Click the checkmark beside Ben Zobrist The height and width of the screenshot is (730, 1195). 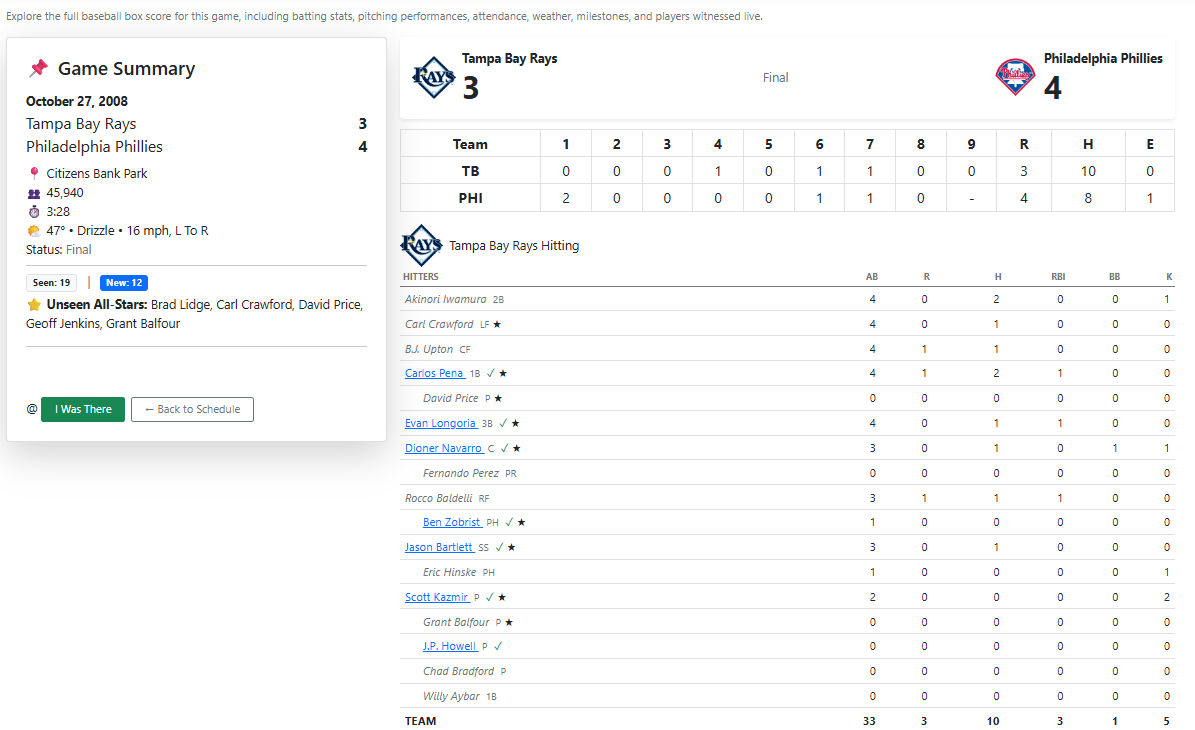point(509,523)
